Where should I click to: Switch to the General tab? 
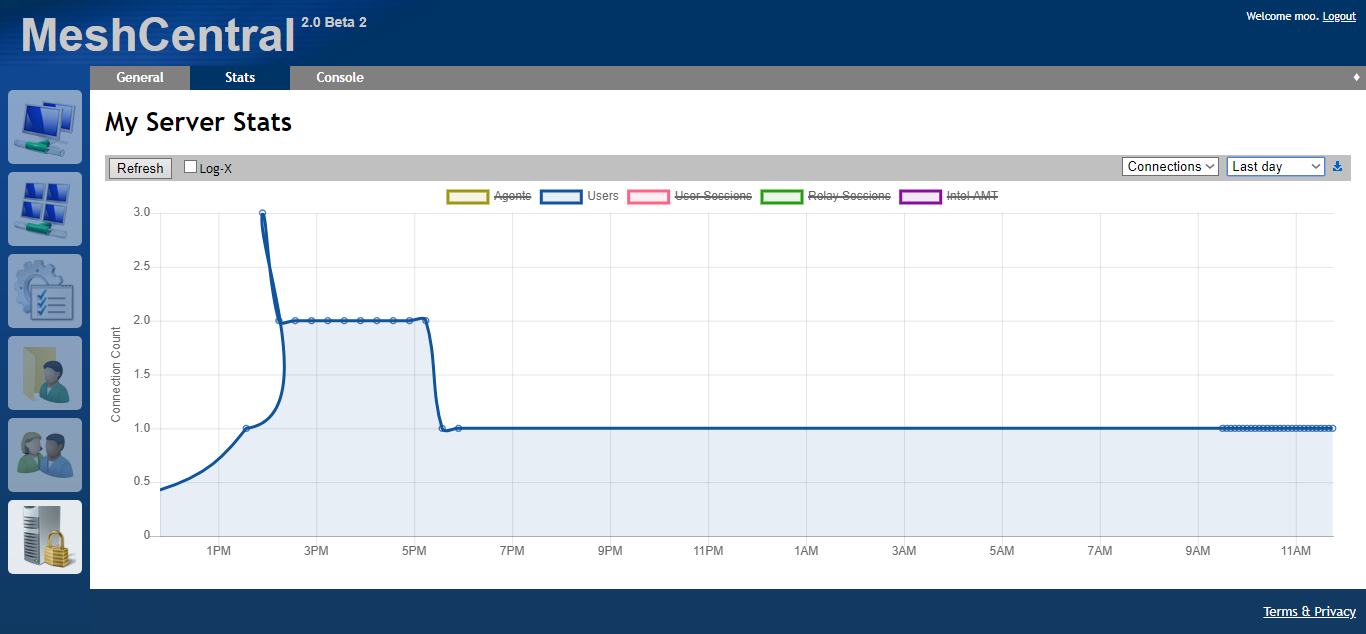click(x=140, y=78)
